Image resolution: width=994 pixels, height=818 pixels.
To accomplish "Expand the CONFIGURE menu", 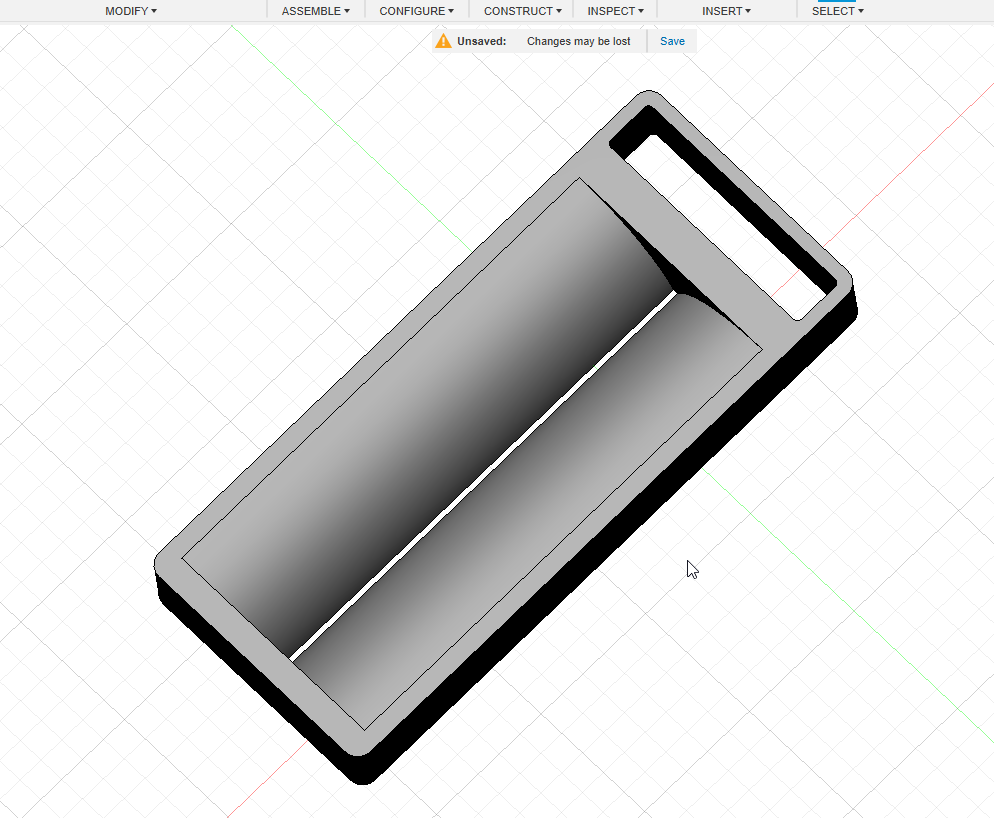I will (416, 11).
